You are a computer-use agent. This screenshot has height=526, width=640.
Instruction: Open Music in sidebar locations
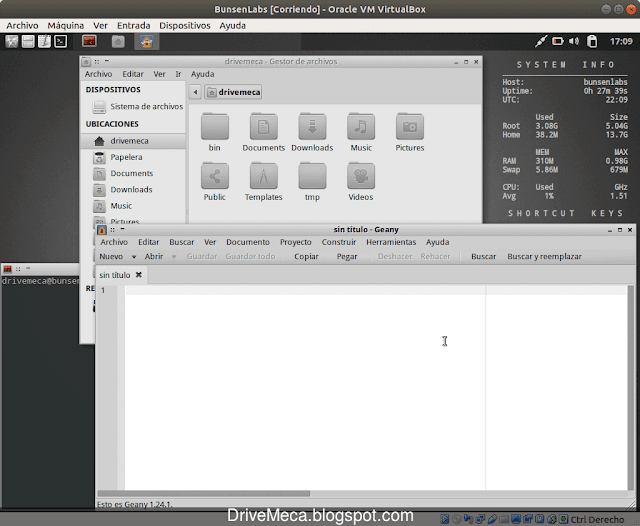(x=133, y=206)
